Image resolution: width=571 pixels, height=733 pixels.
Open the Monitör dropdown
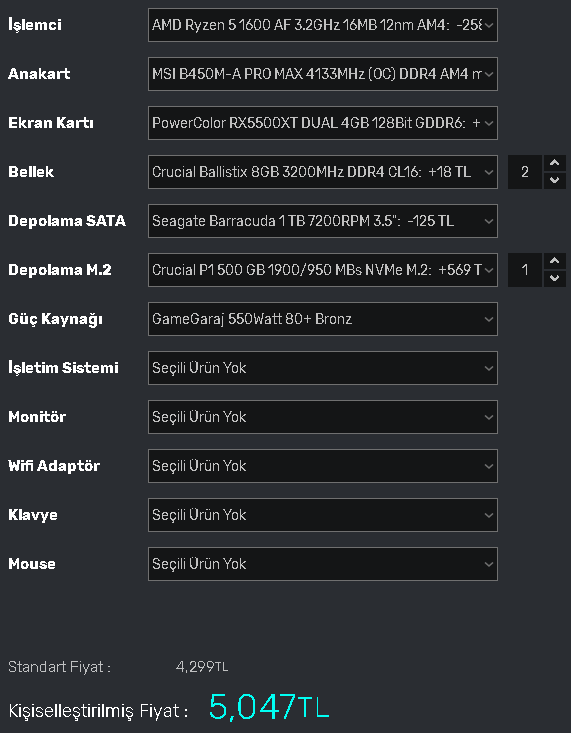pyautogui.click(x=323, y=417)
